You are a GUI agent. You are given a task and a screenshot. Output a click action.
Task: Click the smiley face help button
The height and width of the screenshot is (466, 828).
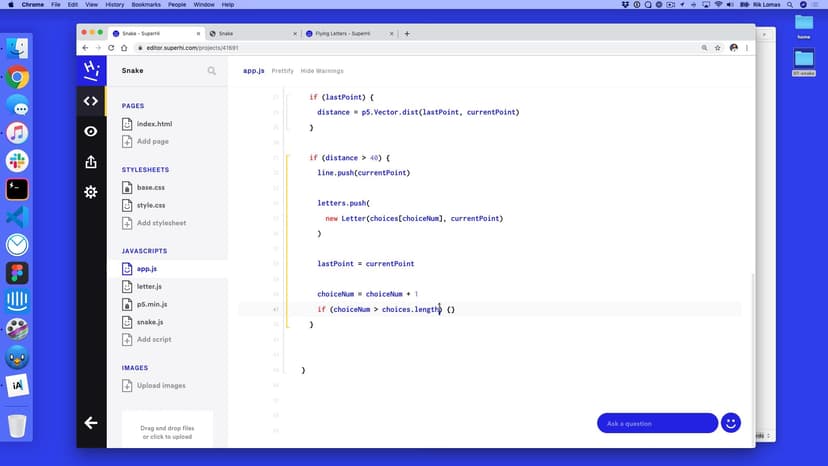pos(730,423)
